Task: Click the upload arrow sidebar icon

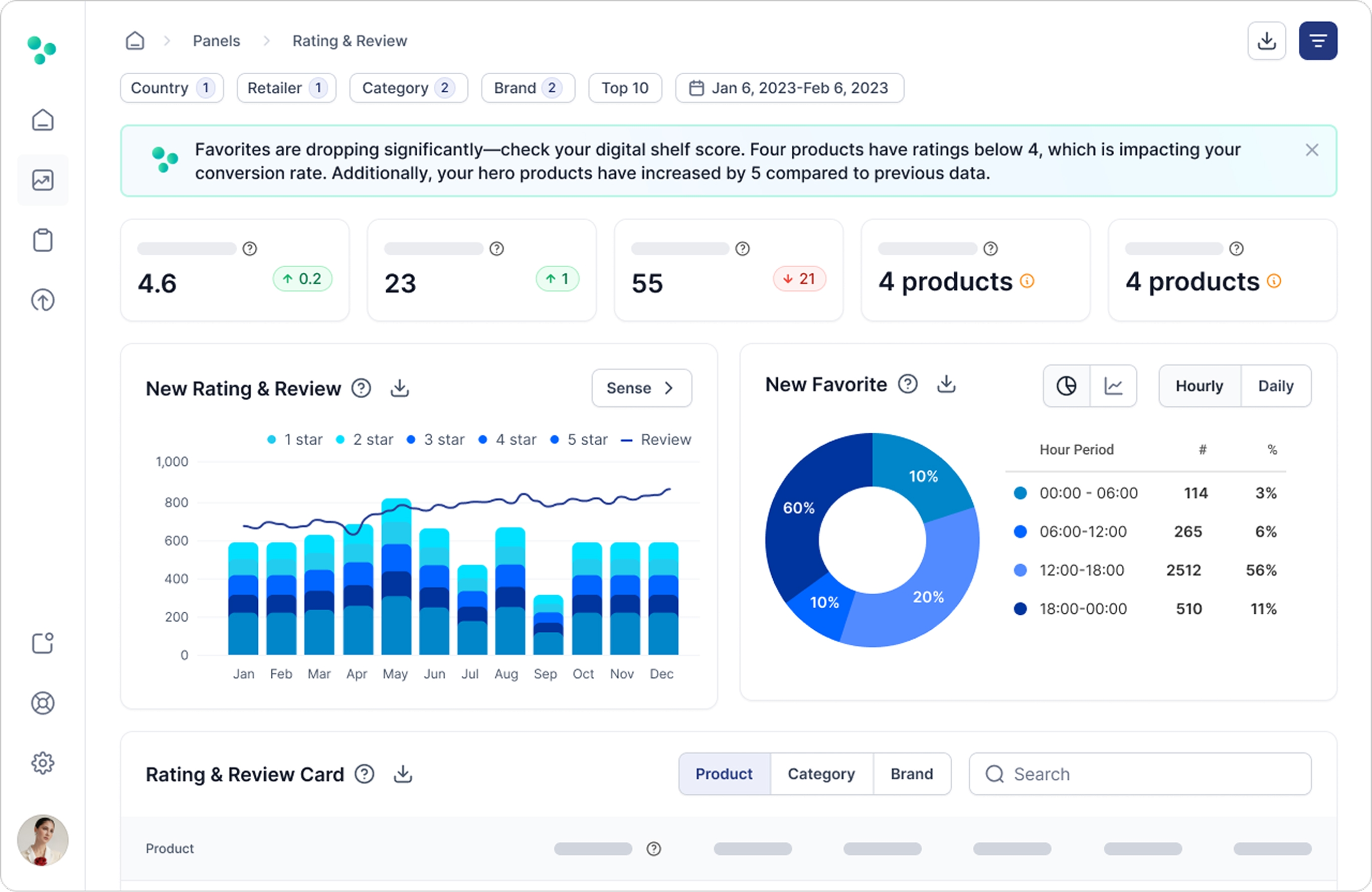Action: tap(43, 300)
